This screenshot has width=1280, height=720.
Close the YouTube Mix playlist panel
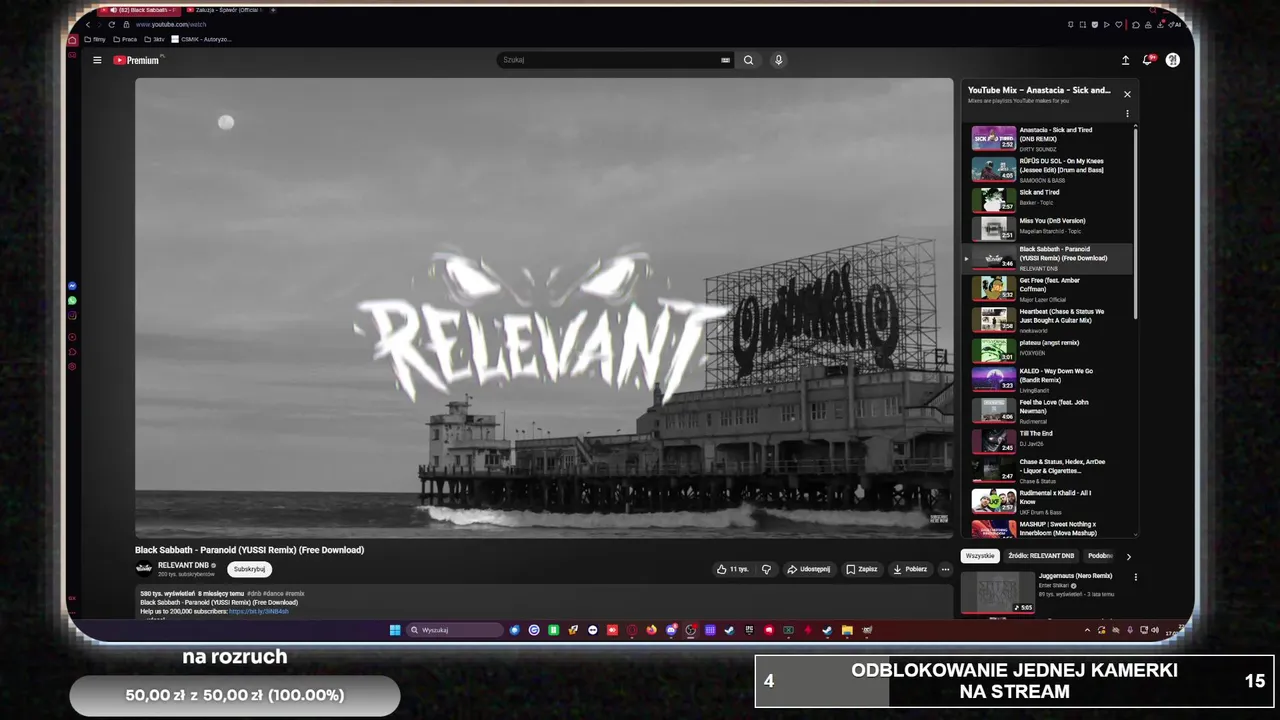coord(1127,94)
